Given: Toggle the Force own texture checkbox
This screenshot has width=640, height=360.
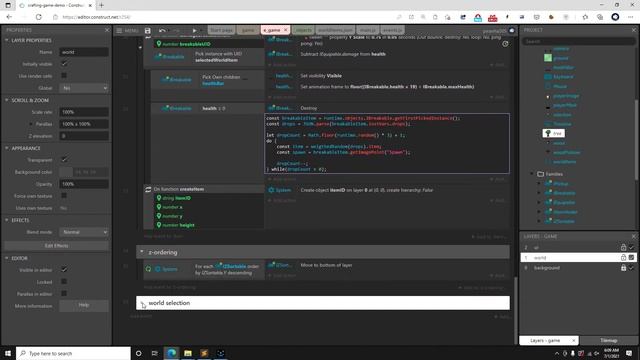Looking at the screenshot, I should click(x=64, y=196).
